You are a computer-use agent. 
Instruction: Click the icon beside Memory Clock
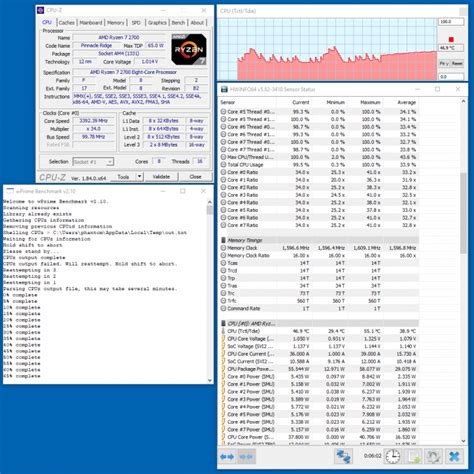(223, 248)
